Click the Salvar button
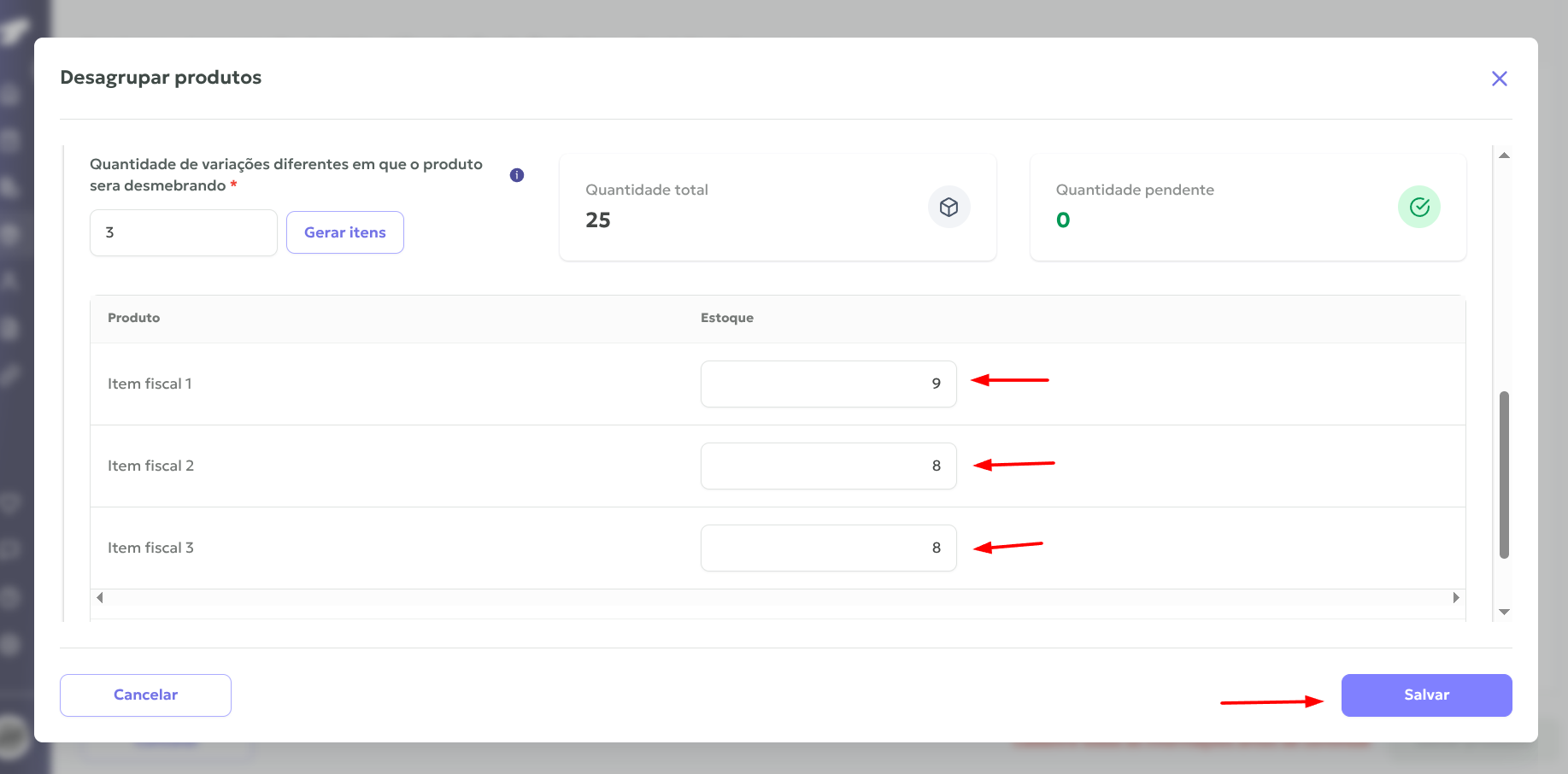The width and height of the screenshot is (1568, 774). (x=1427, y=695)
